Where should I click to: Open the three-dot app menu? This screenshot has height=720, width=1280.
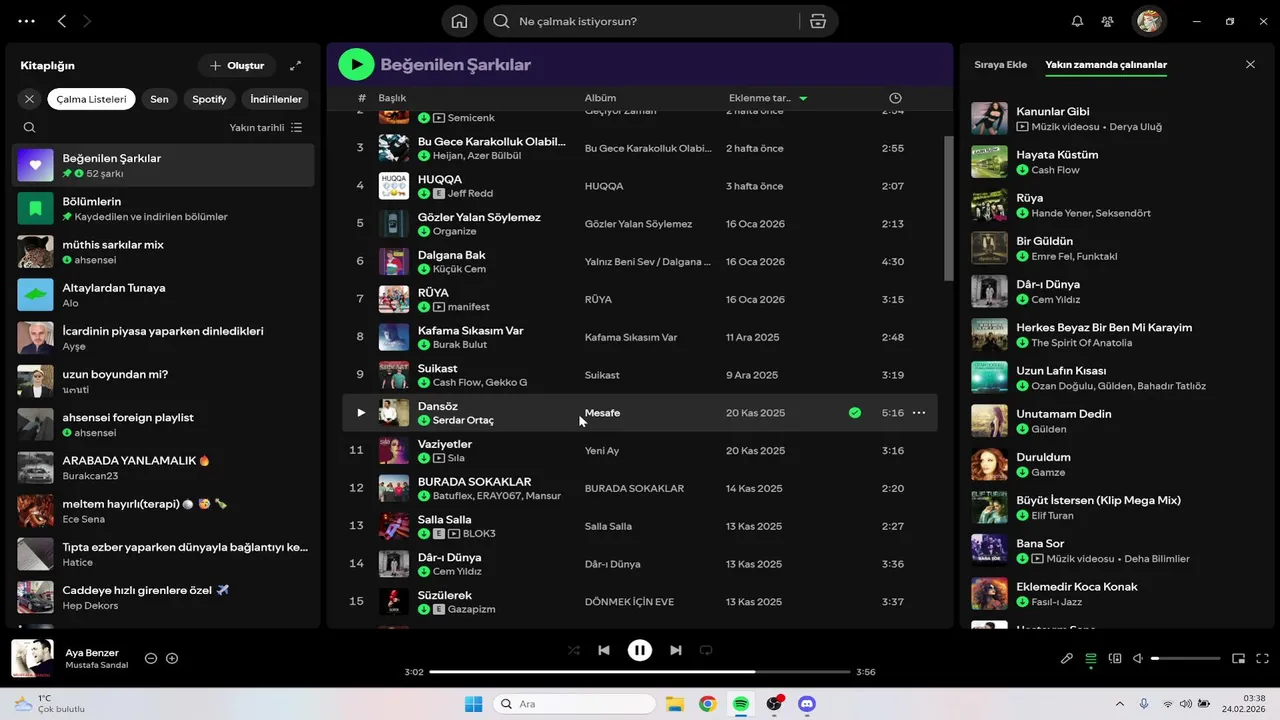click(26, 21)
